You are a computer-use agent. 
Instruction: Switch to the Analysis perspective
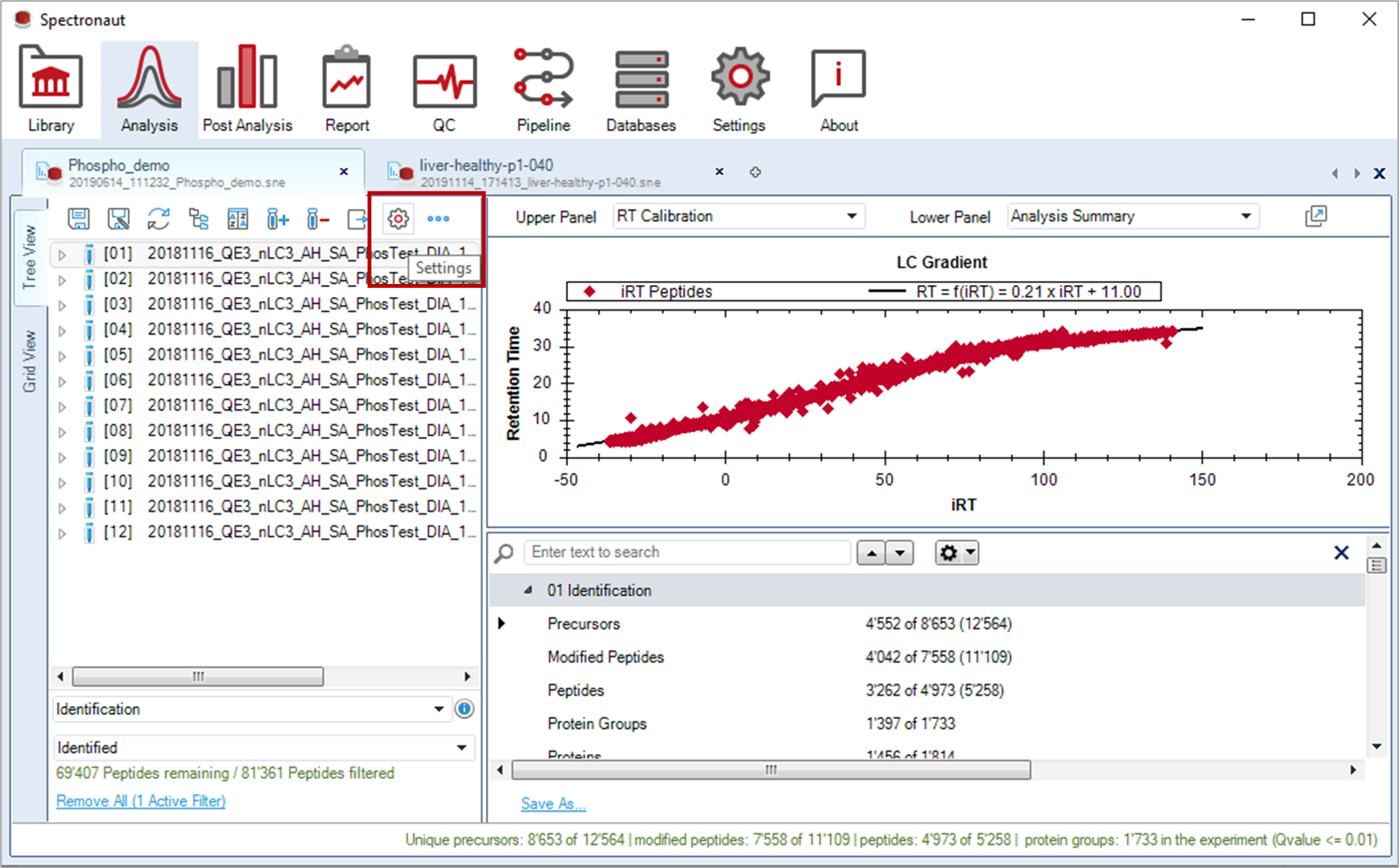pyautogui.click(x=149, y=89)
